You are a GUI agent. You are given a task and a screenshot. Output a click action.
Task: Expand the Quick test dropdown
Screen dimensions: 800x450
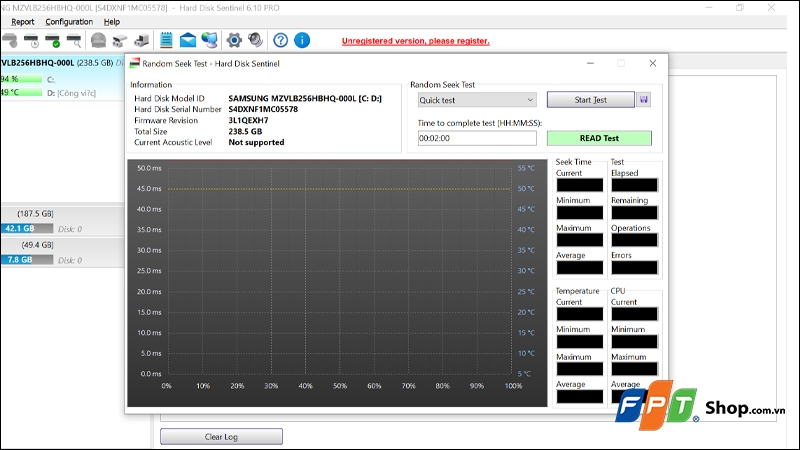coord(477,100)
